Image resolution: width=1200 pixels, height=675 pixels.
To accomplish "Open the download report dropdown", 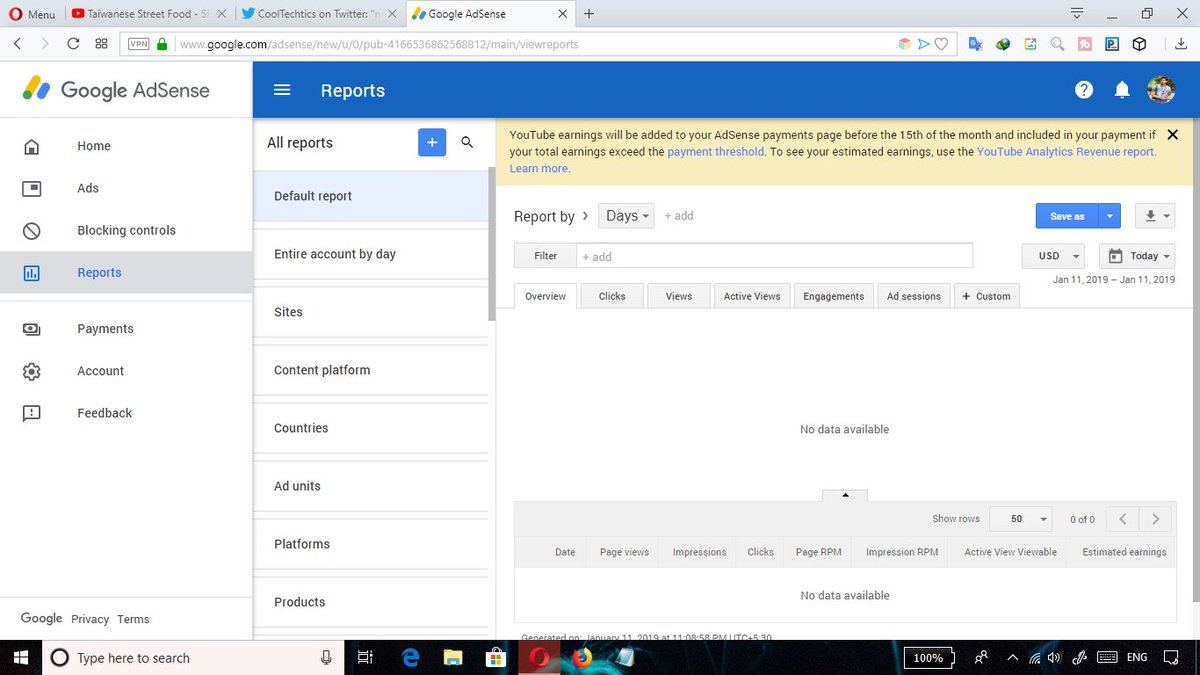I will 1157,216.
